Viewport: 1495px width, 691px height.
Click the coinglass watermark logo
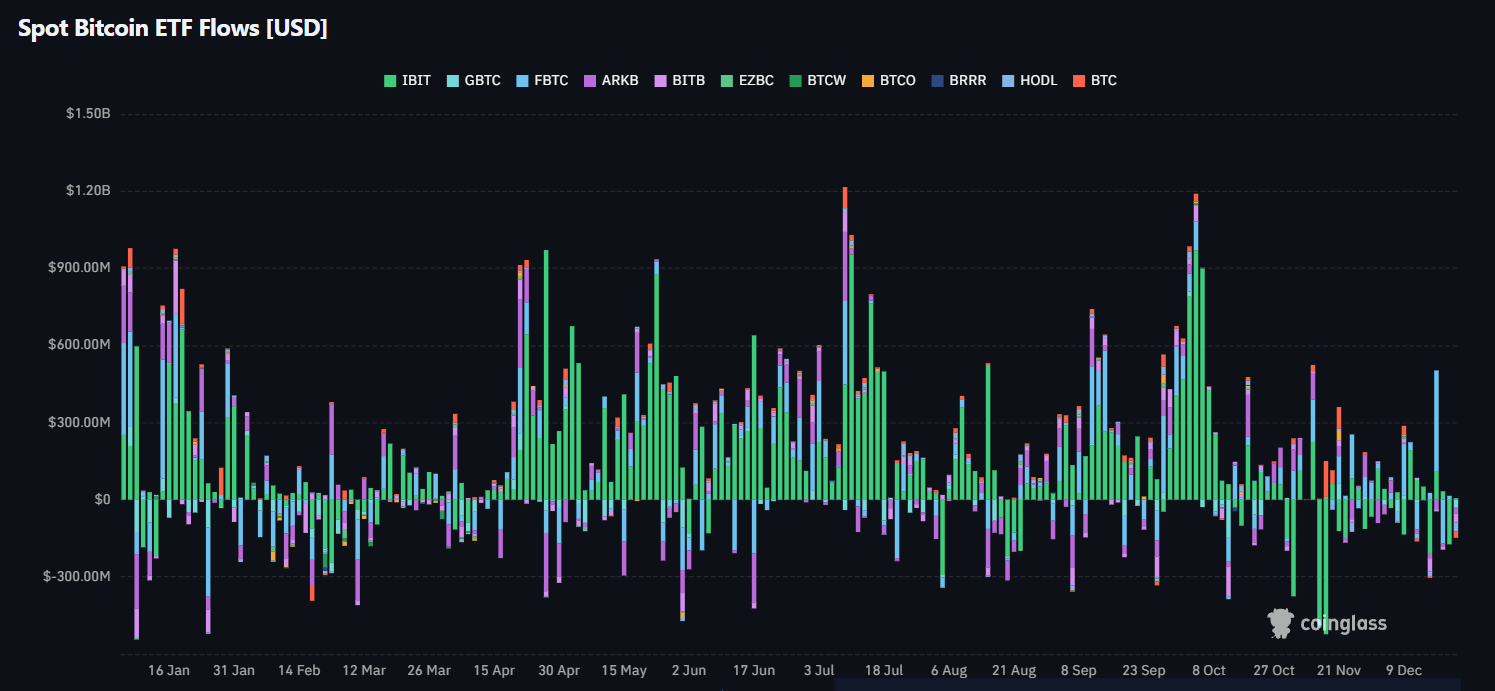[1327, 624]
